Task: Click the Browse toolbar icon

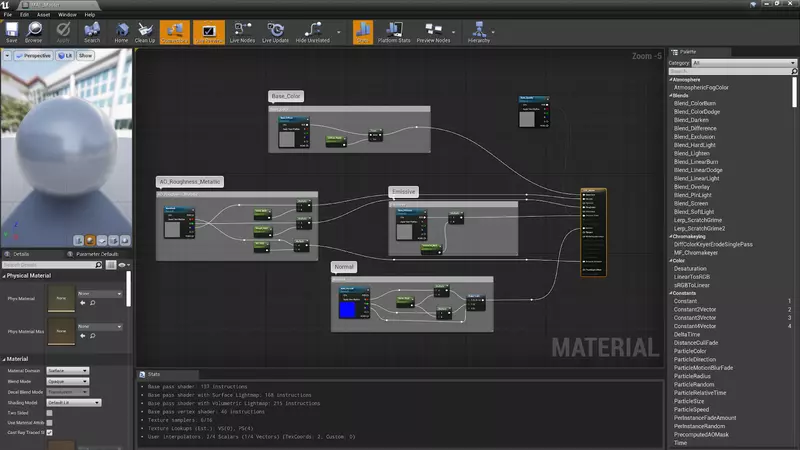Action: 34,32
